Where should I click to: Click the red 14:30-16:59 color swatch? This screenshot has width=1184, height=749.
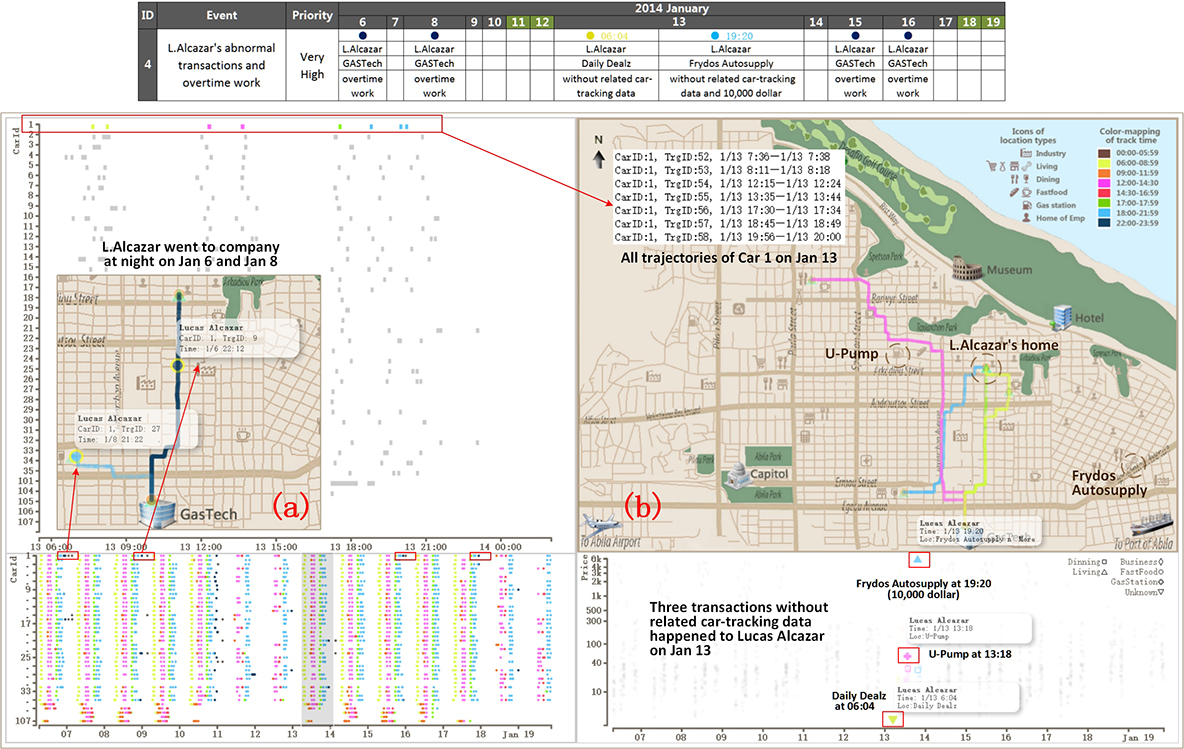(x=1104, y=193)
